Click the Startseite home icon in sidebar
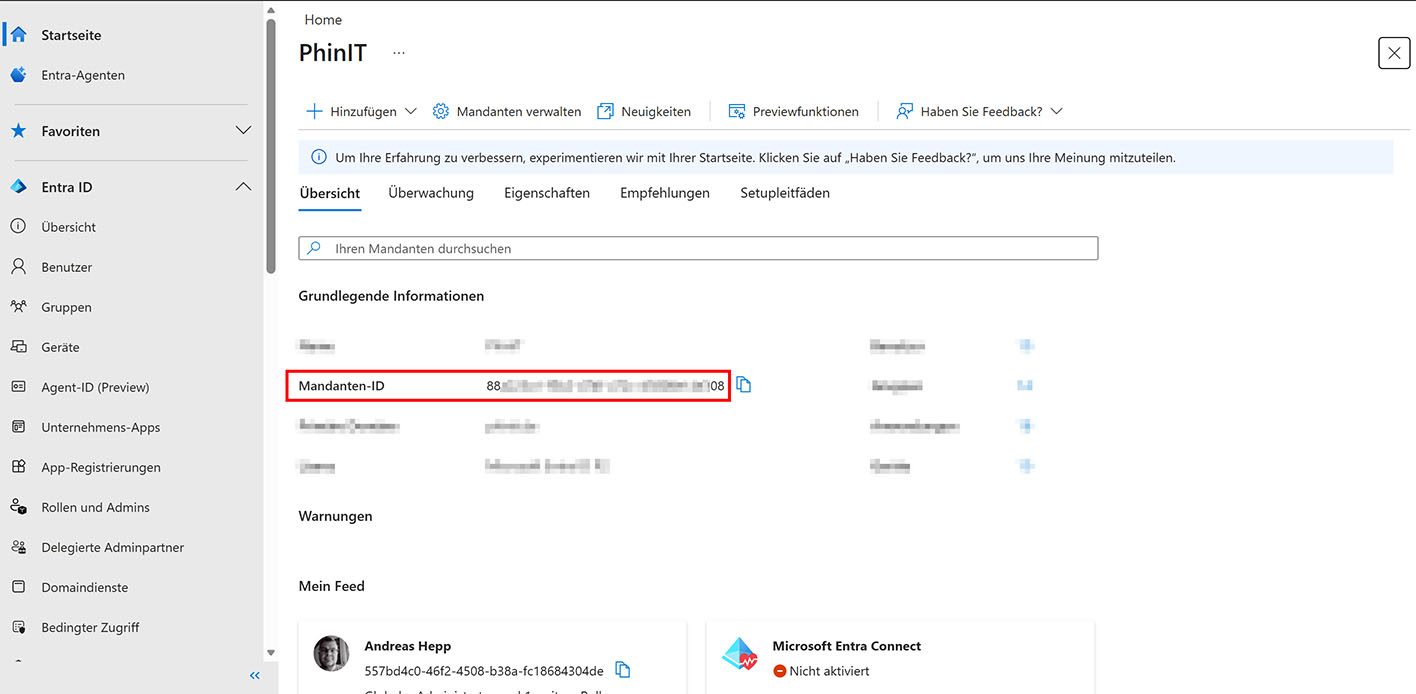1416x694 pixels. 18,35
